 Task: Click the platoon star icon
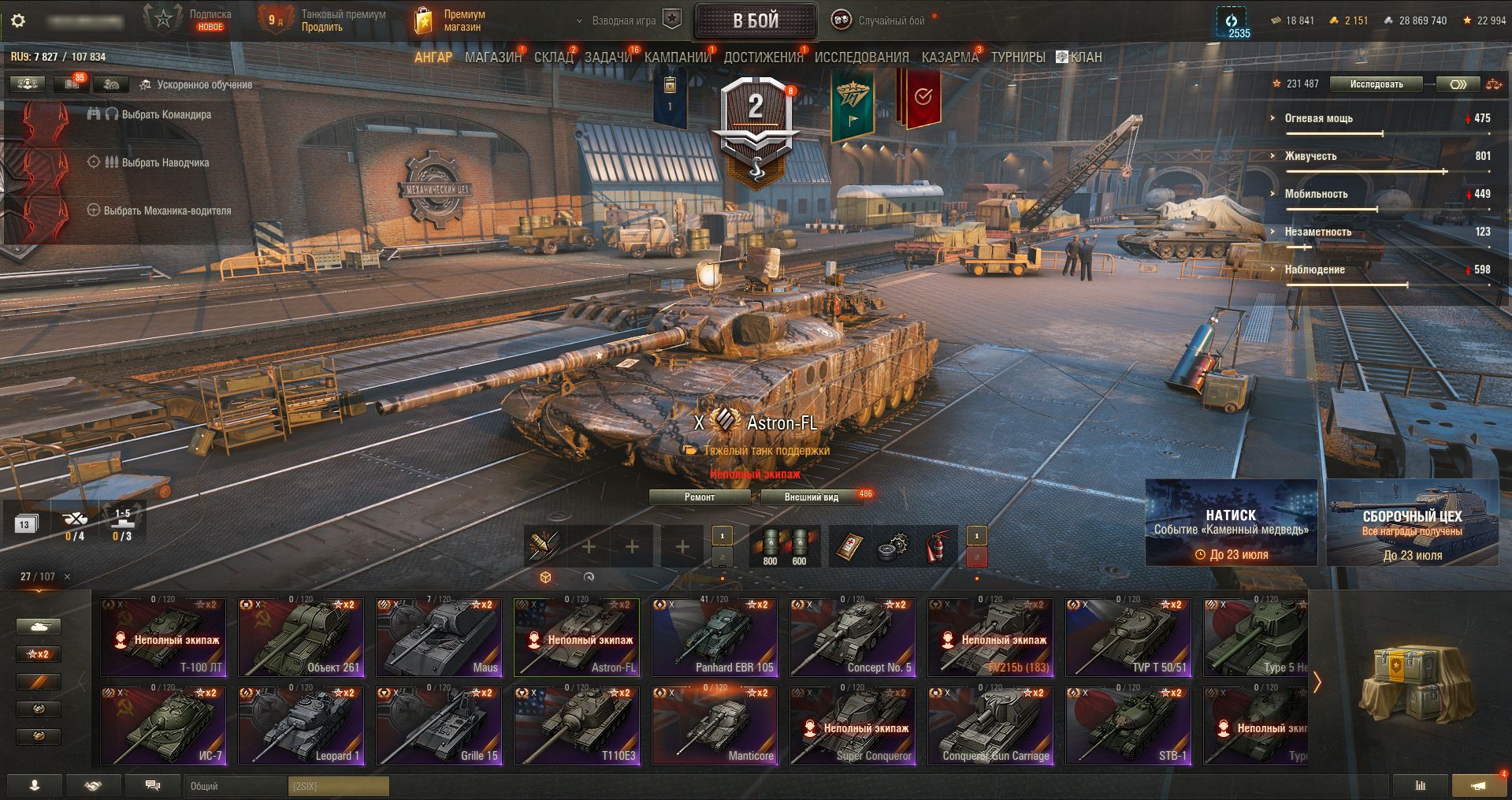[671, 20]
